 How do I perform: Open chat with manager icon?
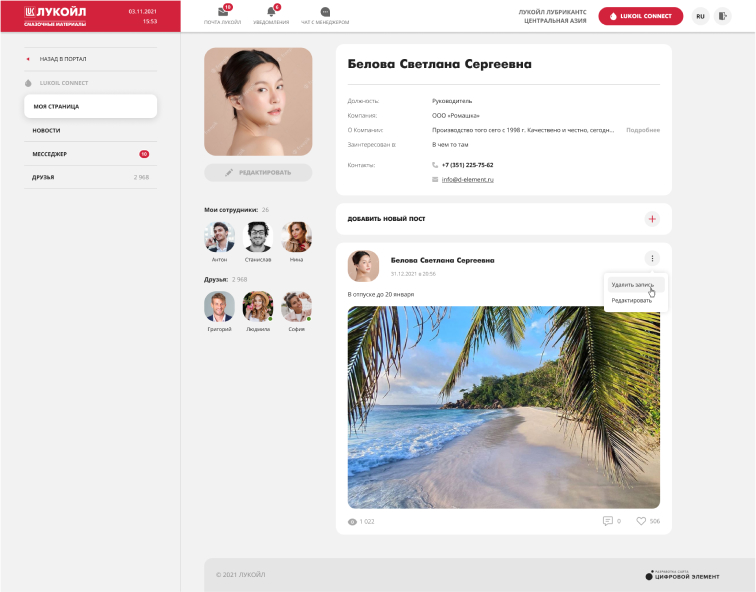(x=325, y=12)
